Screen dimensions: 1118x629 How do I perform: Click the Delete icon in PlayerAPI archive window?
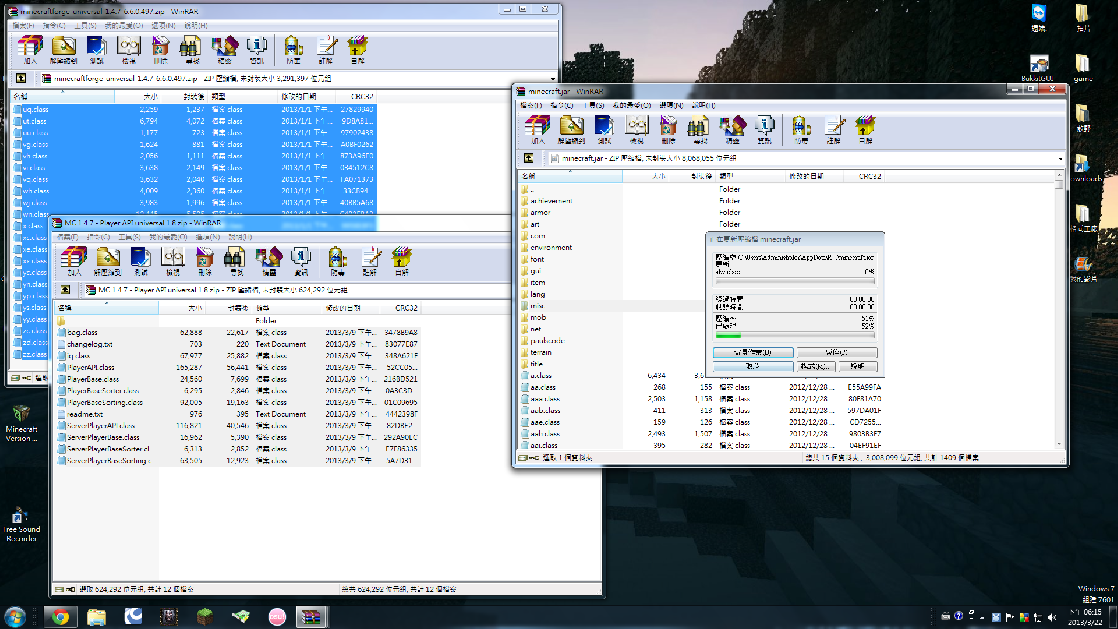point(204,260)
